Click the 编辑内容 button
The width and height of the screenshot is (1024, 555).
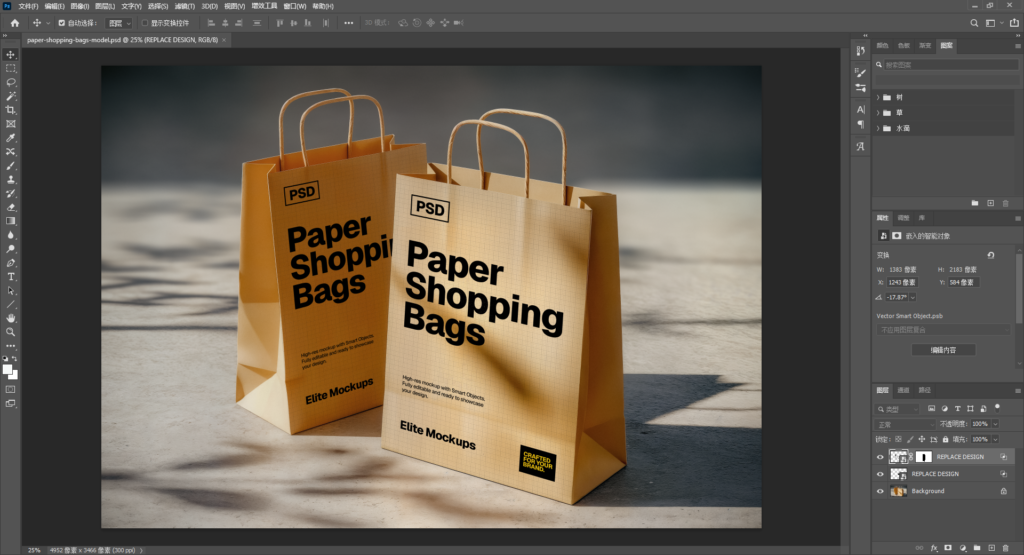(943, 350)
